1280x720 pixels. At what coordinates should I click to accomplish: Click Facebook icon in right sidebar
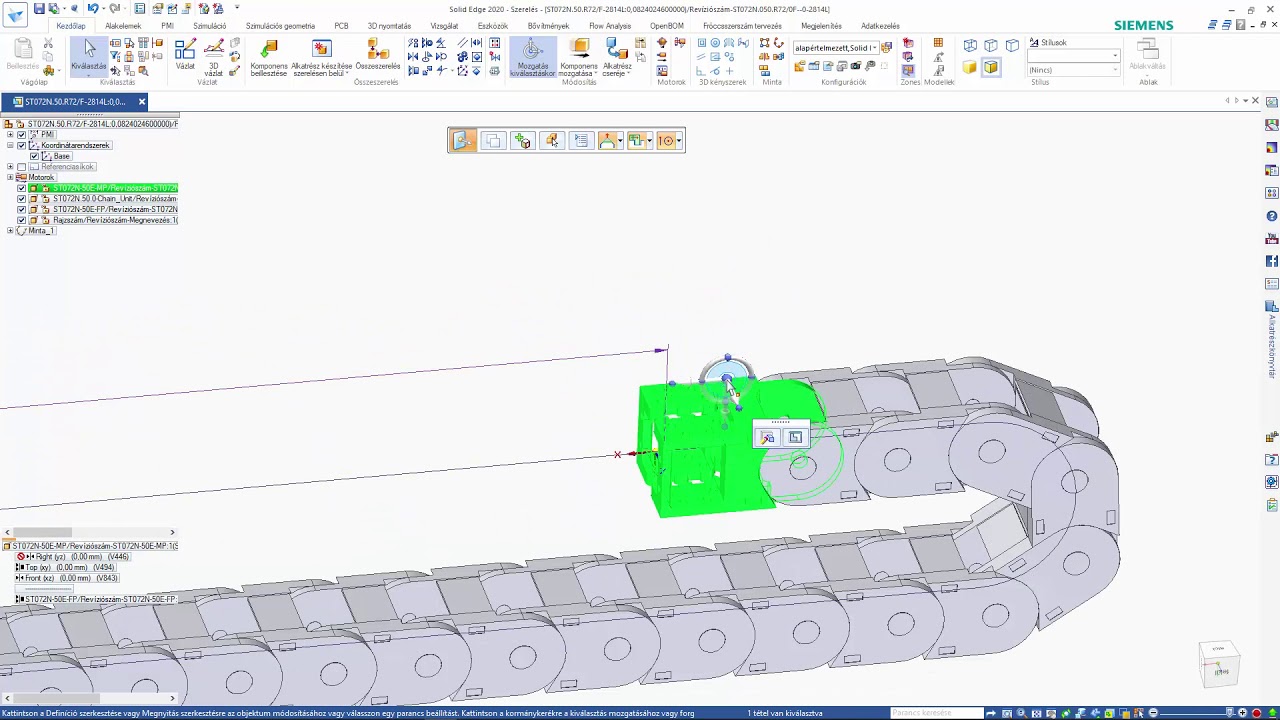click(x=1272, y=261)
